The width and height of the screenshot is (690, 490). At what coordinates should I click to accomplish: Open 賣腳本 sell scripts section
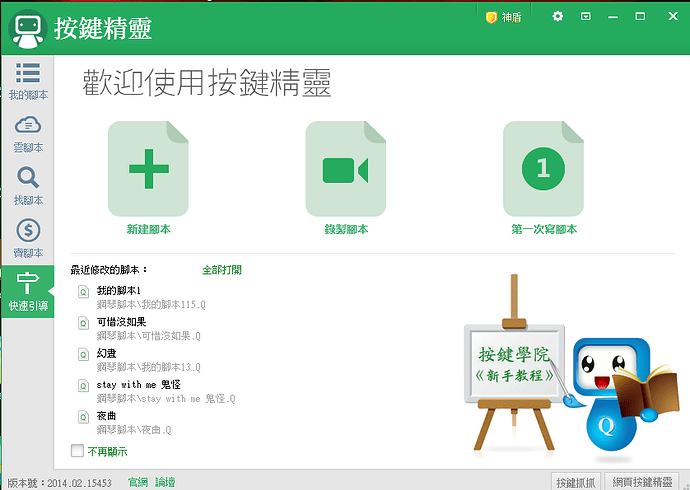28,239
